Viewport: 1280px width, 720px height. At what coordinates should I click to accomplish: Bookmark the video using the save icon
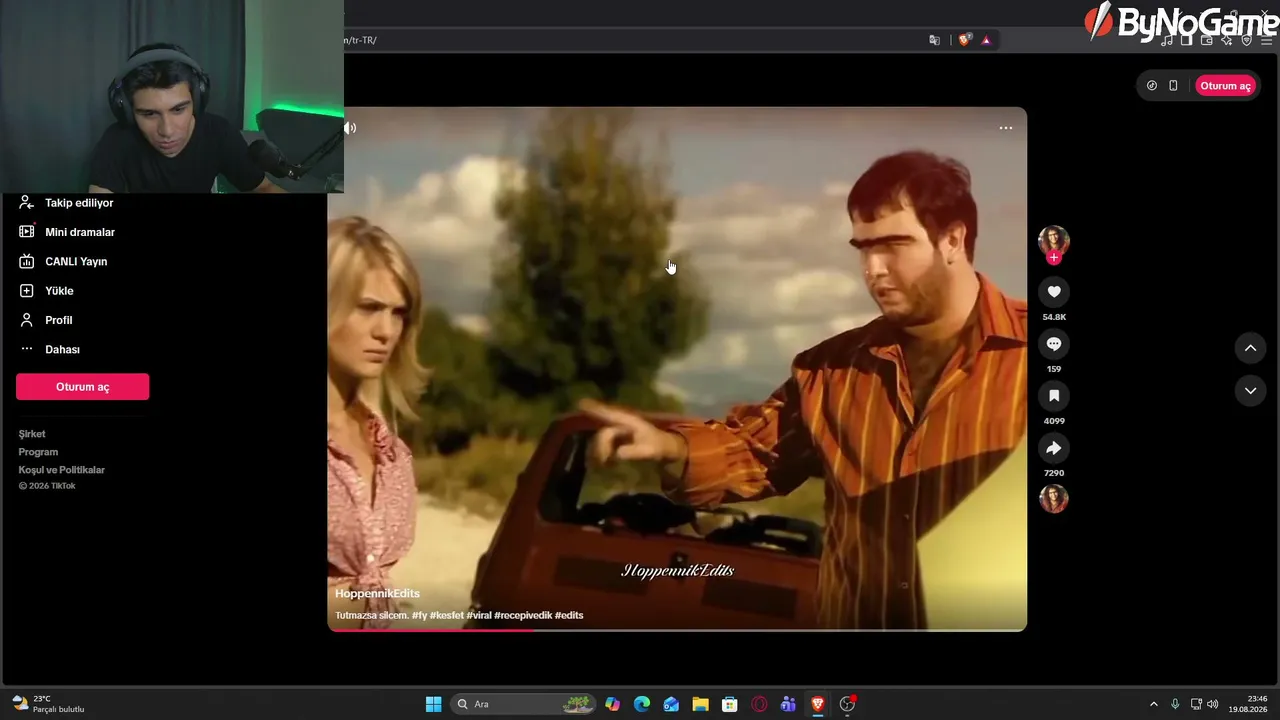pyautogui.click(x=1053, y=395)
